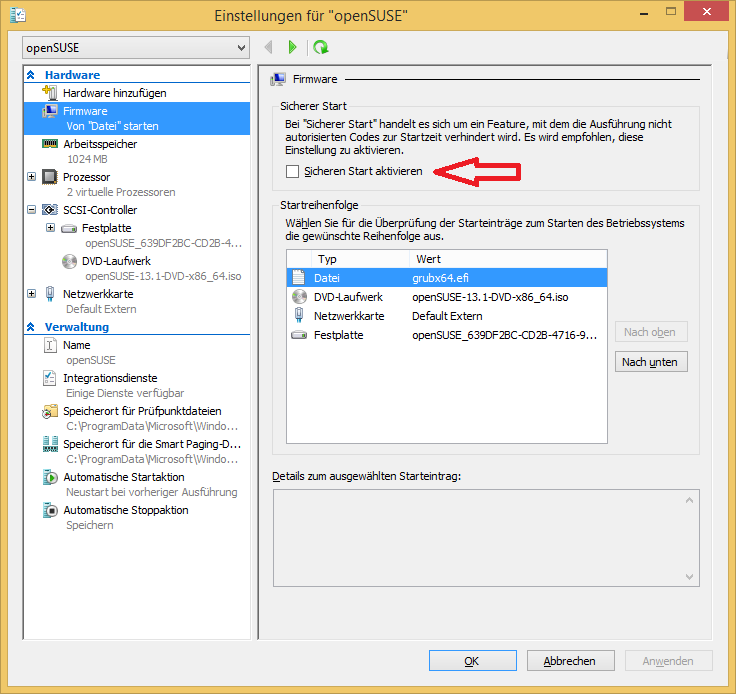Expand the Prozessor tree node

click(31, 176)
